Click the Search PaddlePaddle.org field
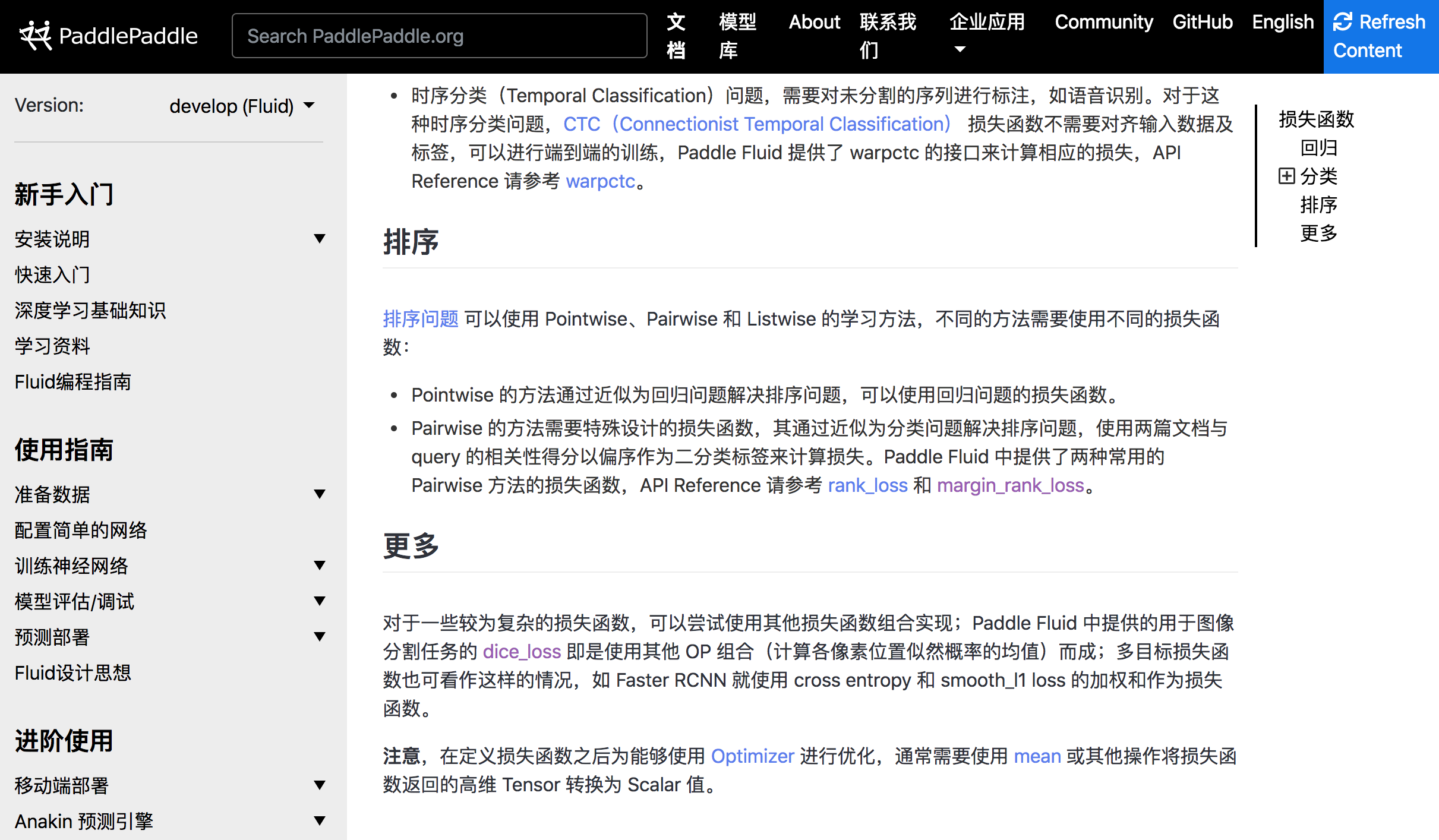This screenshot has height=840, width=1439. [x=439, y=36]
